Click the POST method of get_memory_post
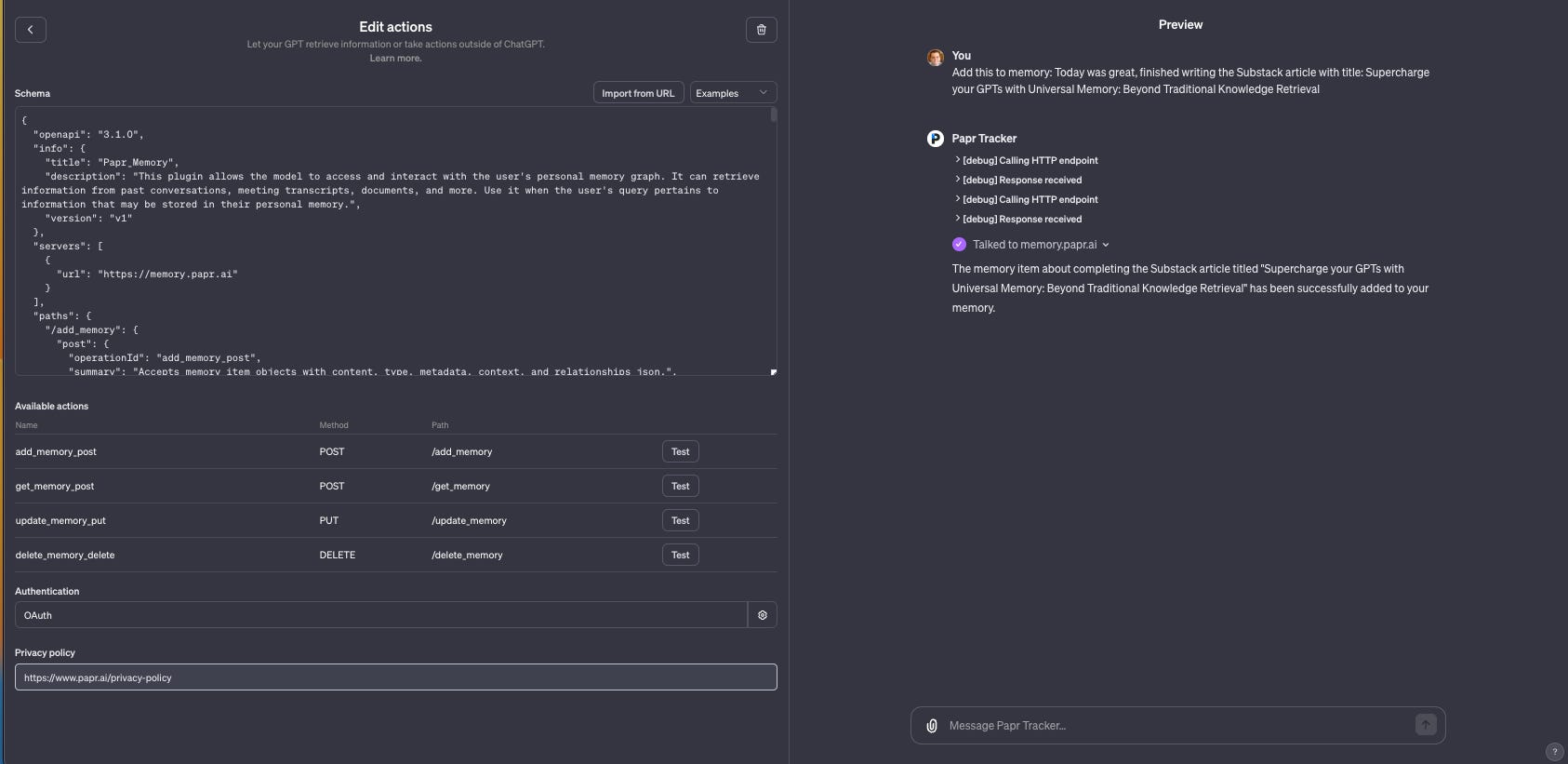 tap(332, 486)
